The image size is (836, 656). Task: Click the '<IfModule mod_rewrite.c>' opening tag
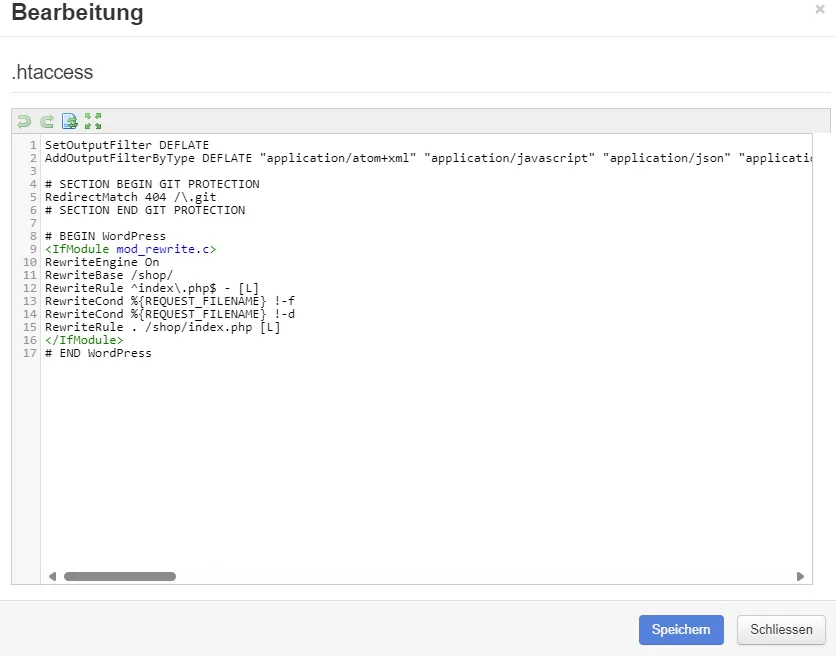pyautogui.click(x=131, y=249)
